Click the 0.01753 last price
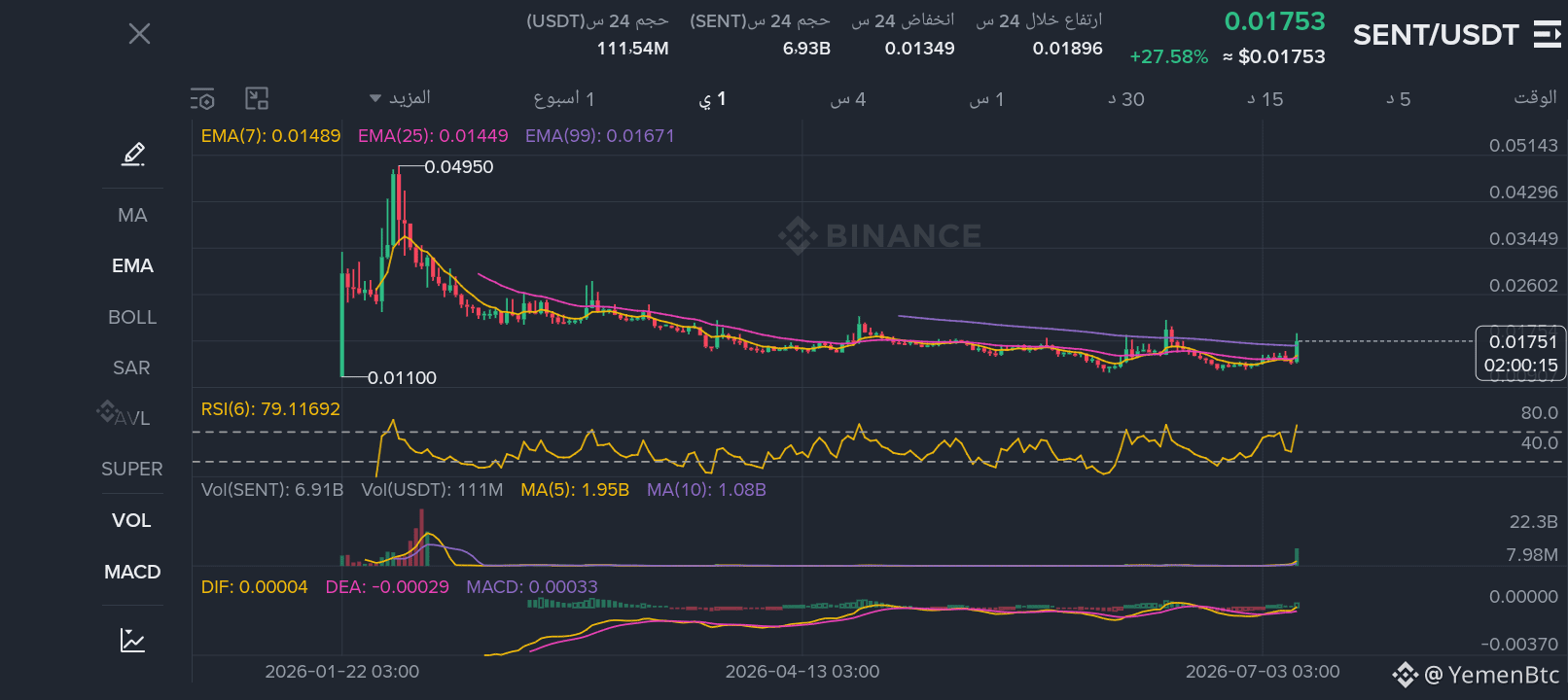1568x700 pixels. [x=1274, y=21]
